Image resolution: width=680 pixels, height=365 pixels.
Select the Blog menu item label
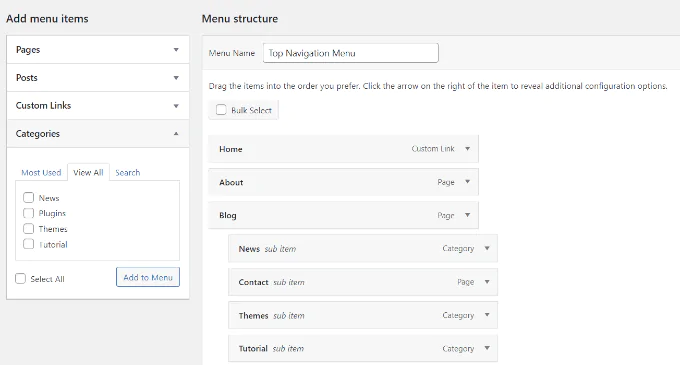[228, 215]
